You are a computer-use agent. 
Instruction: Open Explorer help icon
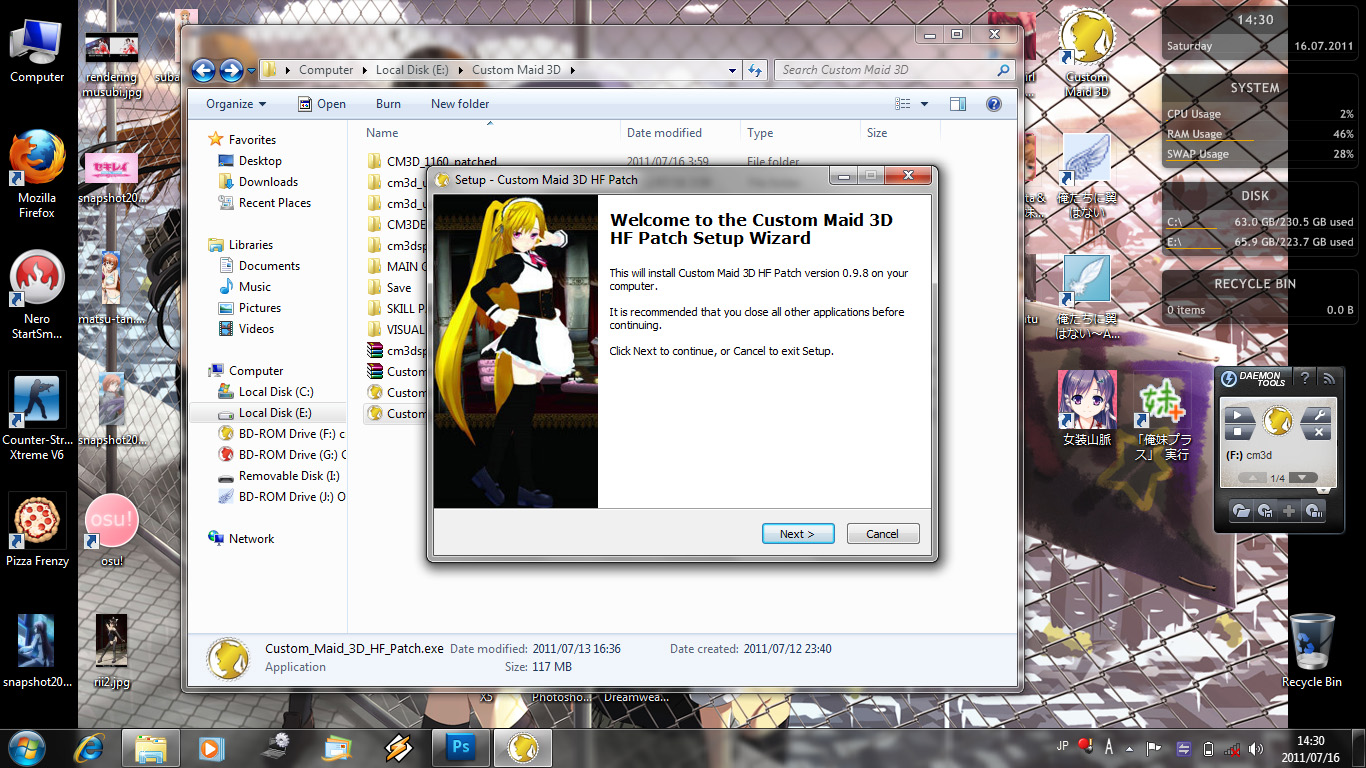[994, 104]
